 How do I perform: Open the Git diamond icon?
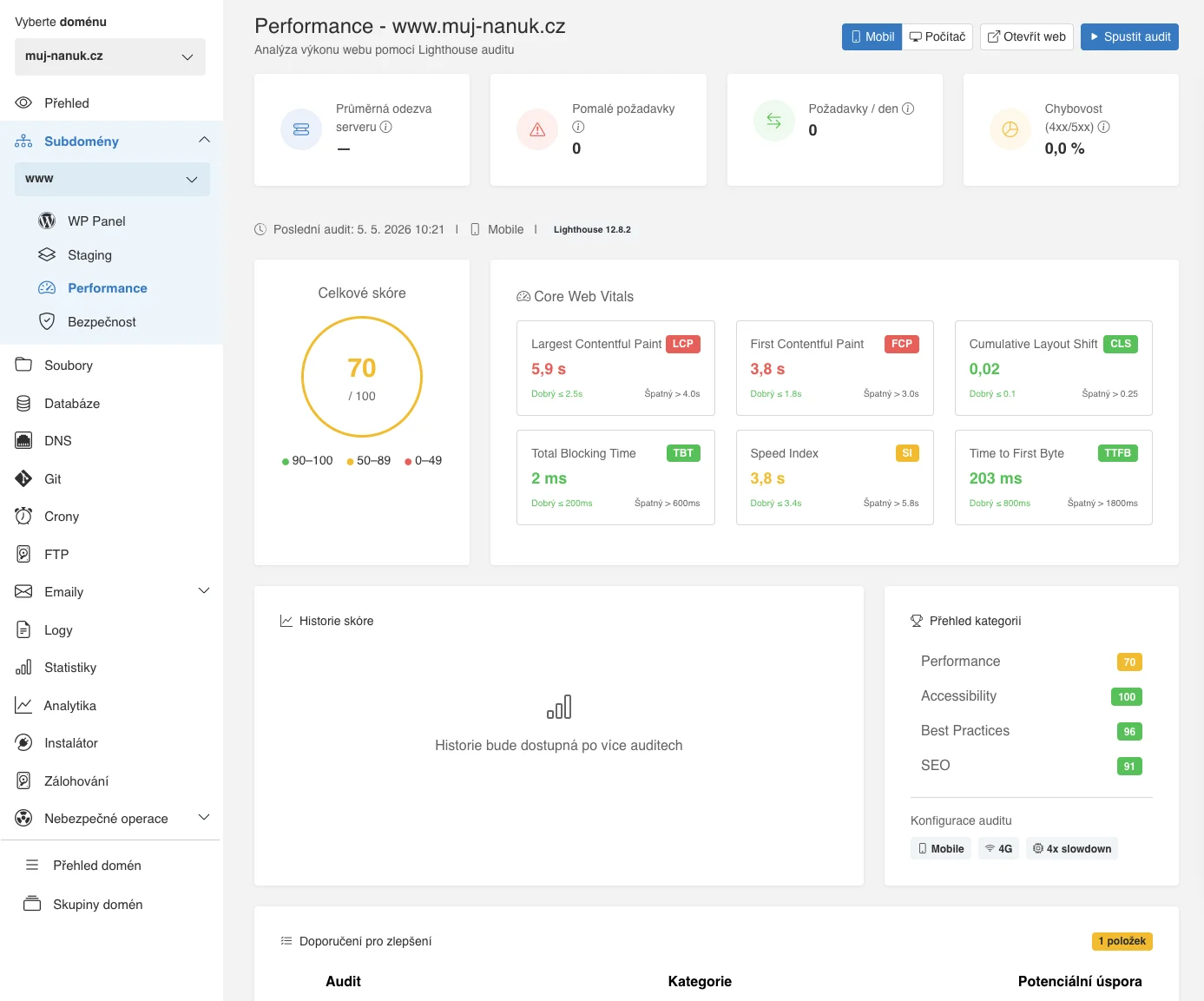pos(23,479)
